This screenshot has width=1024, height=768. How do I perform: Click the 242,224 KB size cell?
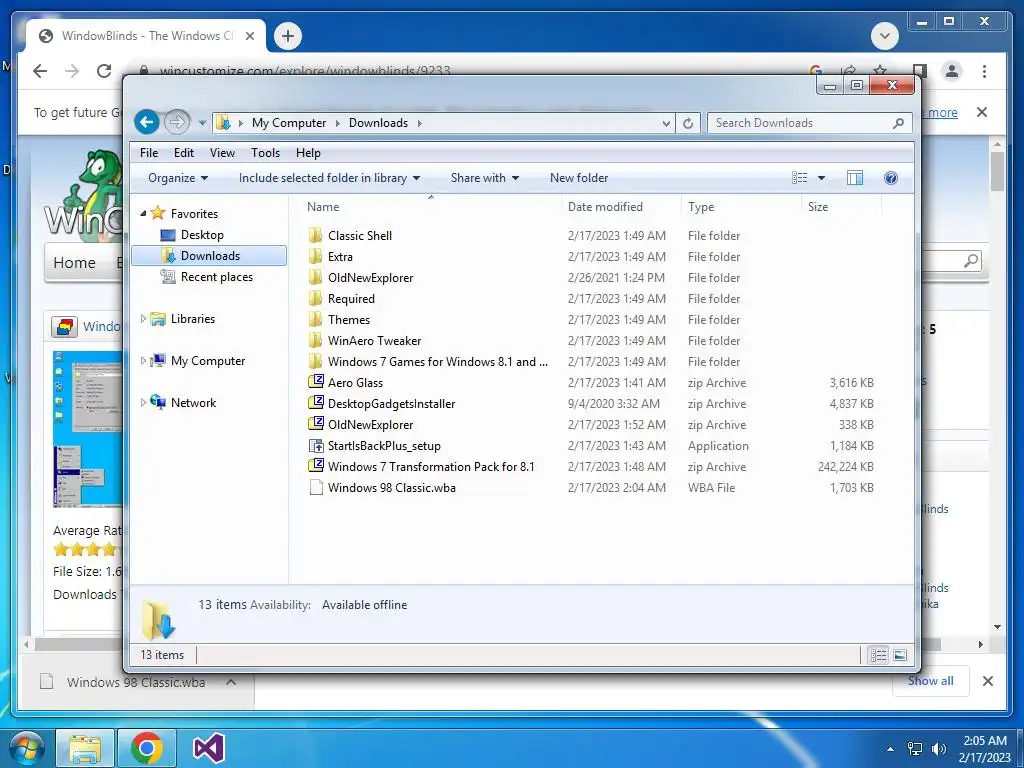pos(845,466)
